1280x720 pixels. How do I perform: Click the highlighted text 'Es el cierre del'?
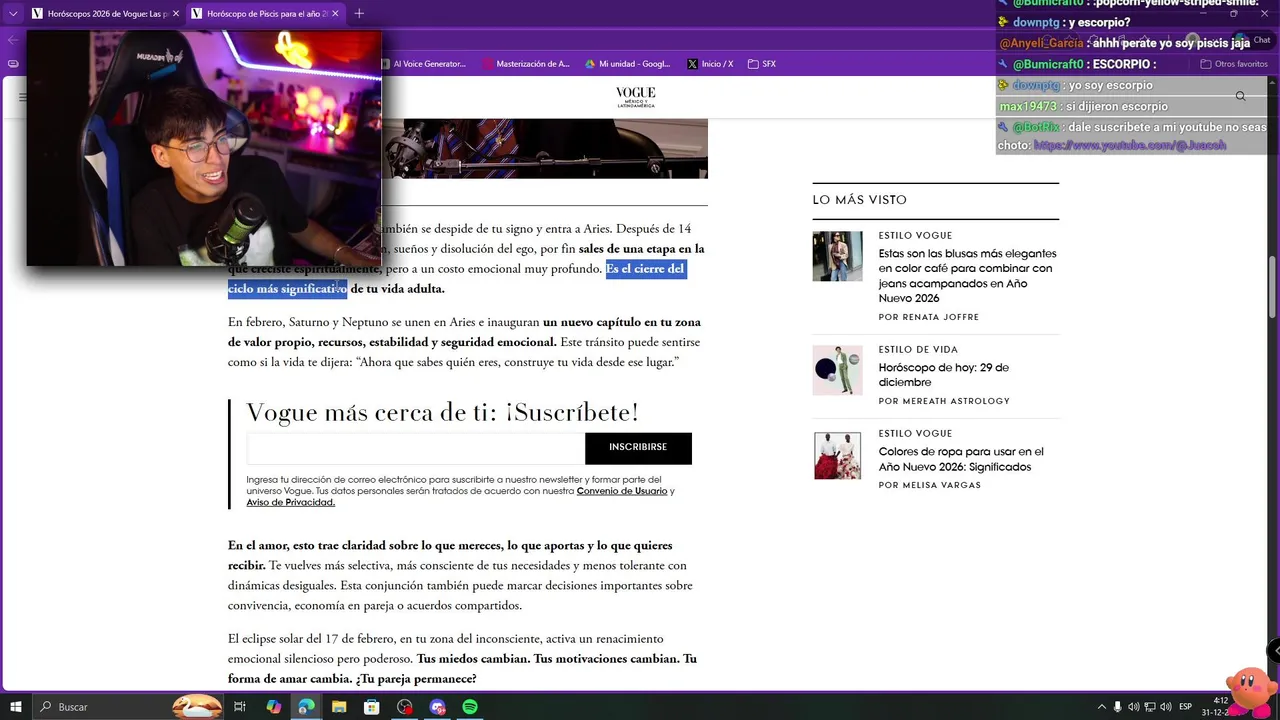pyautogui.click(x=645, y=269)
